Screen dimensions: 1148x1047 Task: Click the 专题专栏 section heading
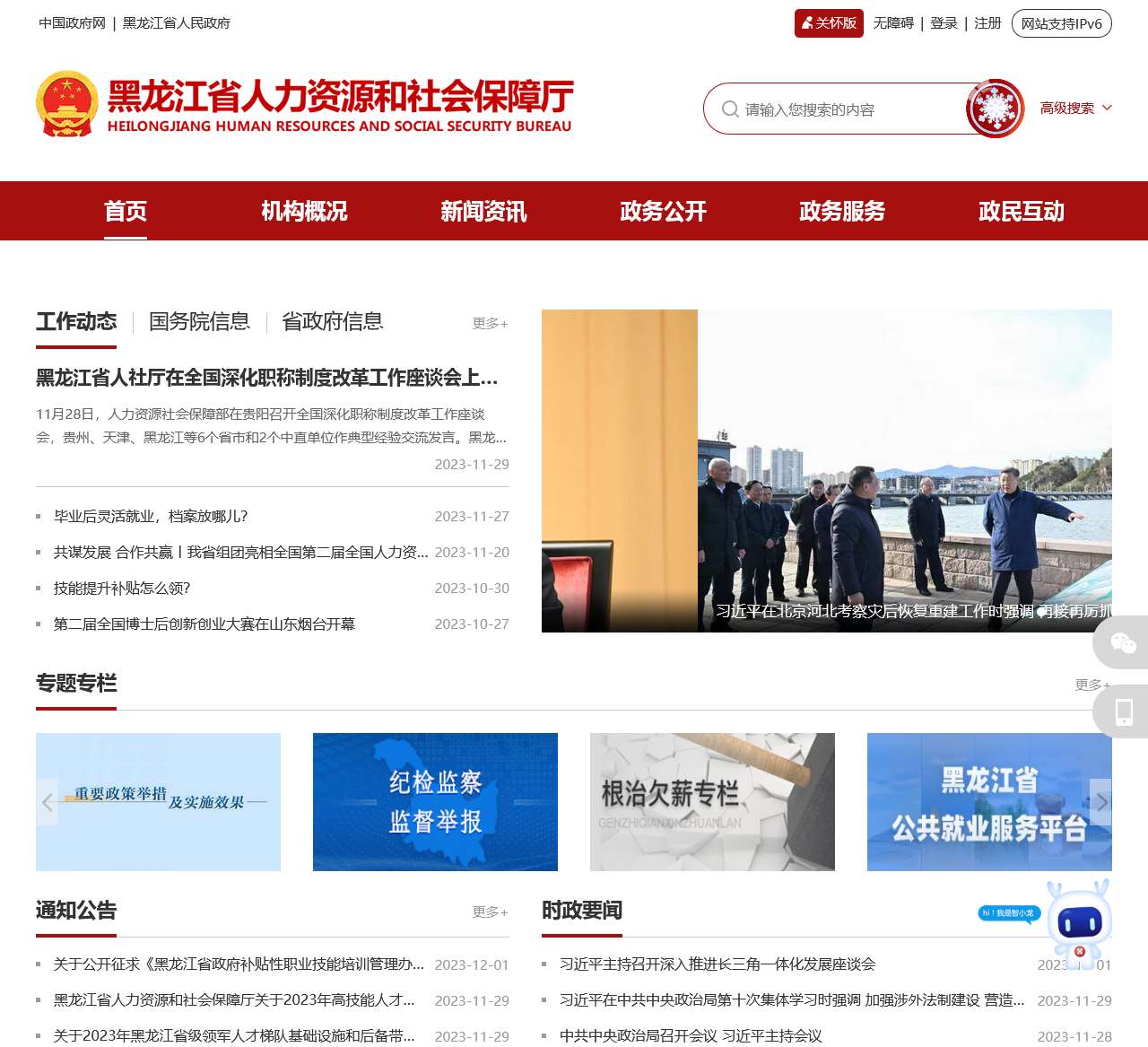click(76, 683)
